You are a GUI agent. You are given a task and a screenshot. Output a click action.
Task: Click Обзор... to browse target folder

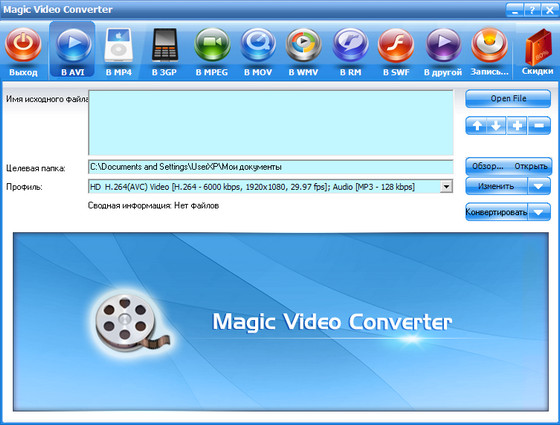pos(488,166)
